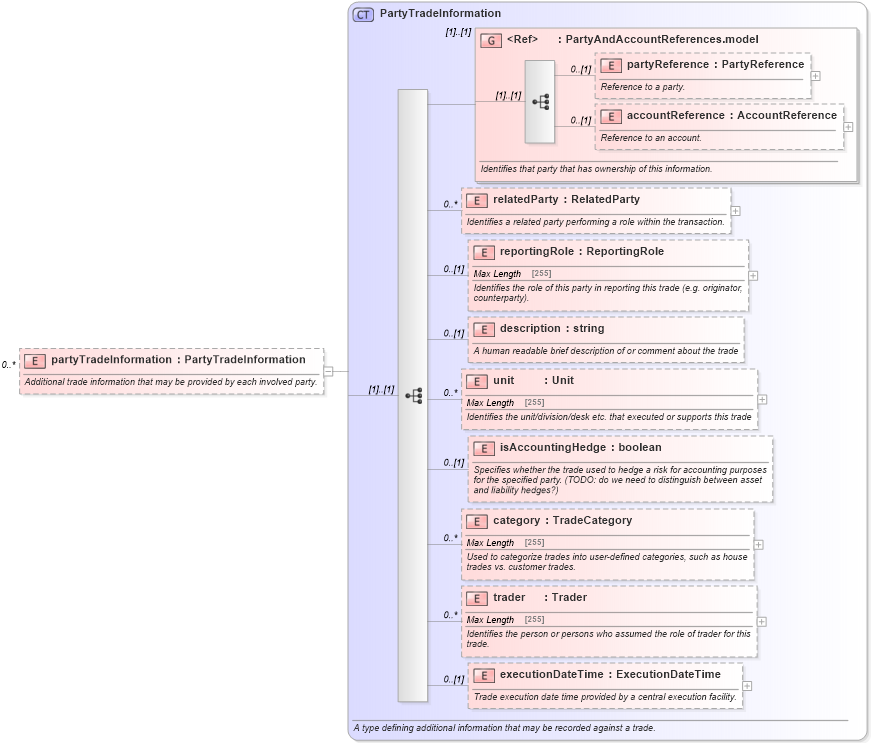Click the 'executionDateTime : ExecutionDateTime' label
This screenshot has height=743, width=871.
pos(610,675)
